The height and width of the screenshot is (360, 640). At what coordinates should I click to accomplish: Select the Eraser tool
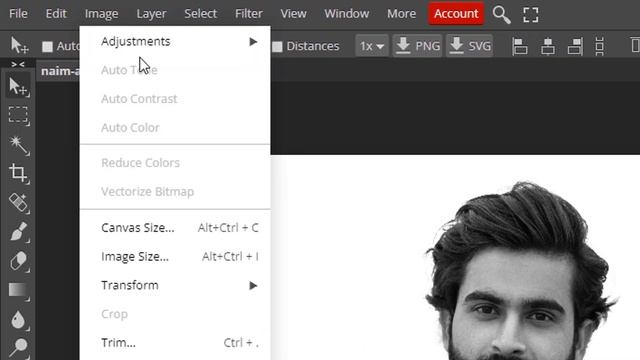tap(18, 261)
